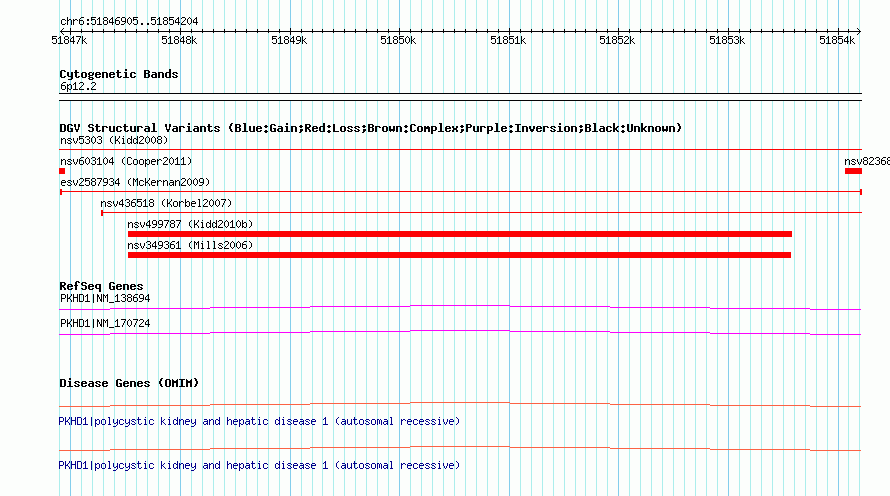Click the red block below nsv82368
The image size is (890, 496).
(853, 171)
